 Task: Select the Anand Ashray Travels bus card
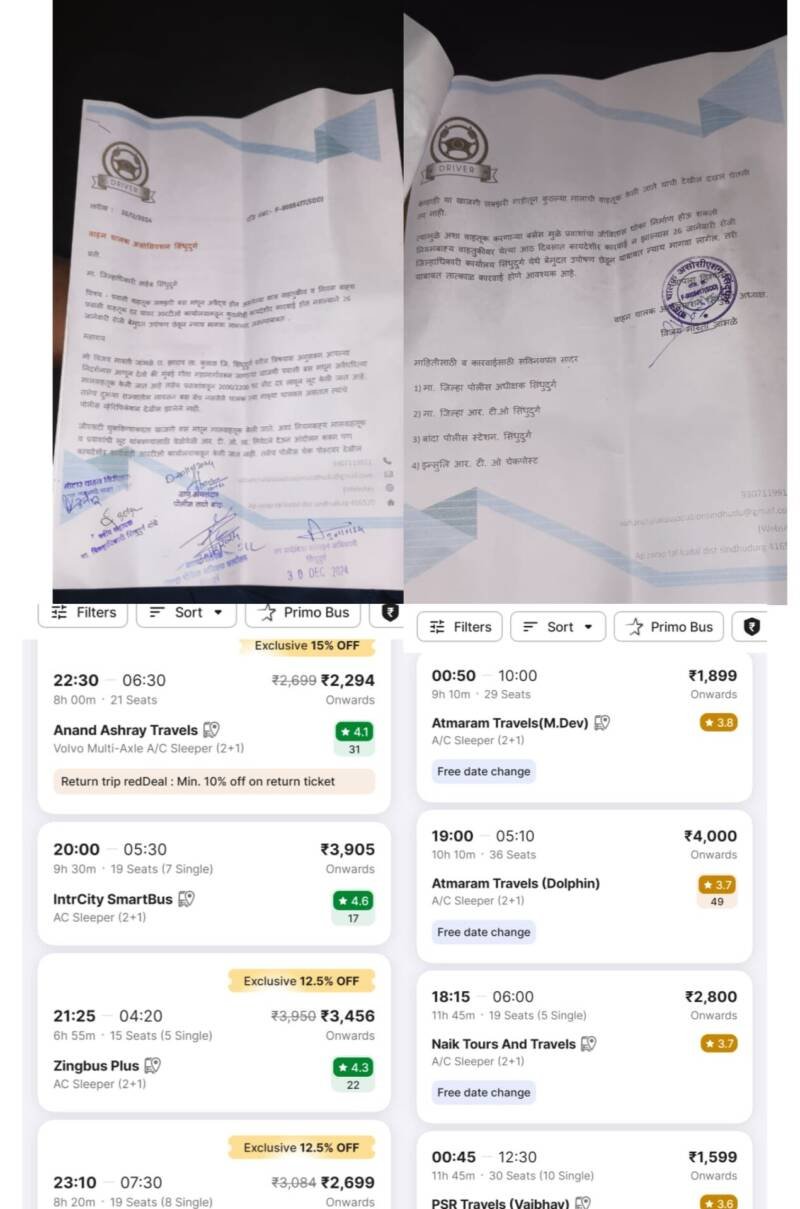(x=214, y=723)
